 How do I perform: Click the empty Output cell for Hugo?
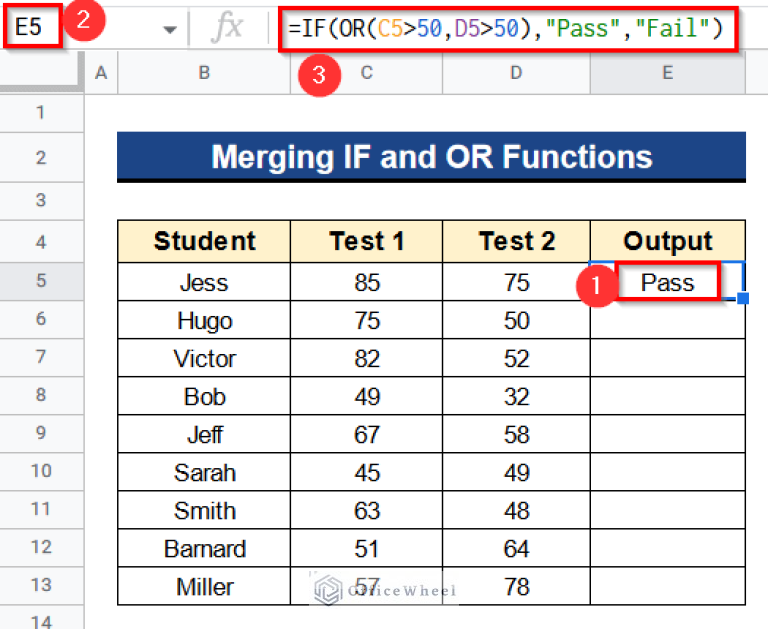[667, 320]
